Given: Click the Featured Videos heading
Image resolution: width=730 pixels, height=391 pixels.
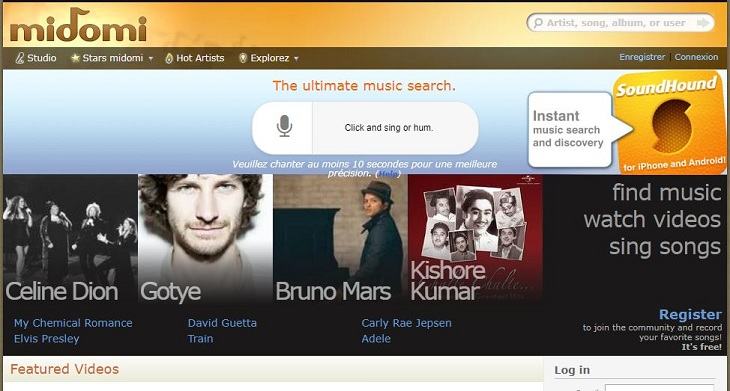Looking at the screenshot, I should click(x=64, y=369).
